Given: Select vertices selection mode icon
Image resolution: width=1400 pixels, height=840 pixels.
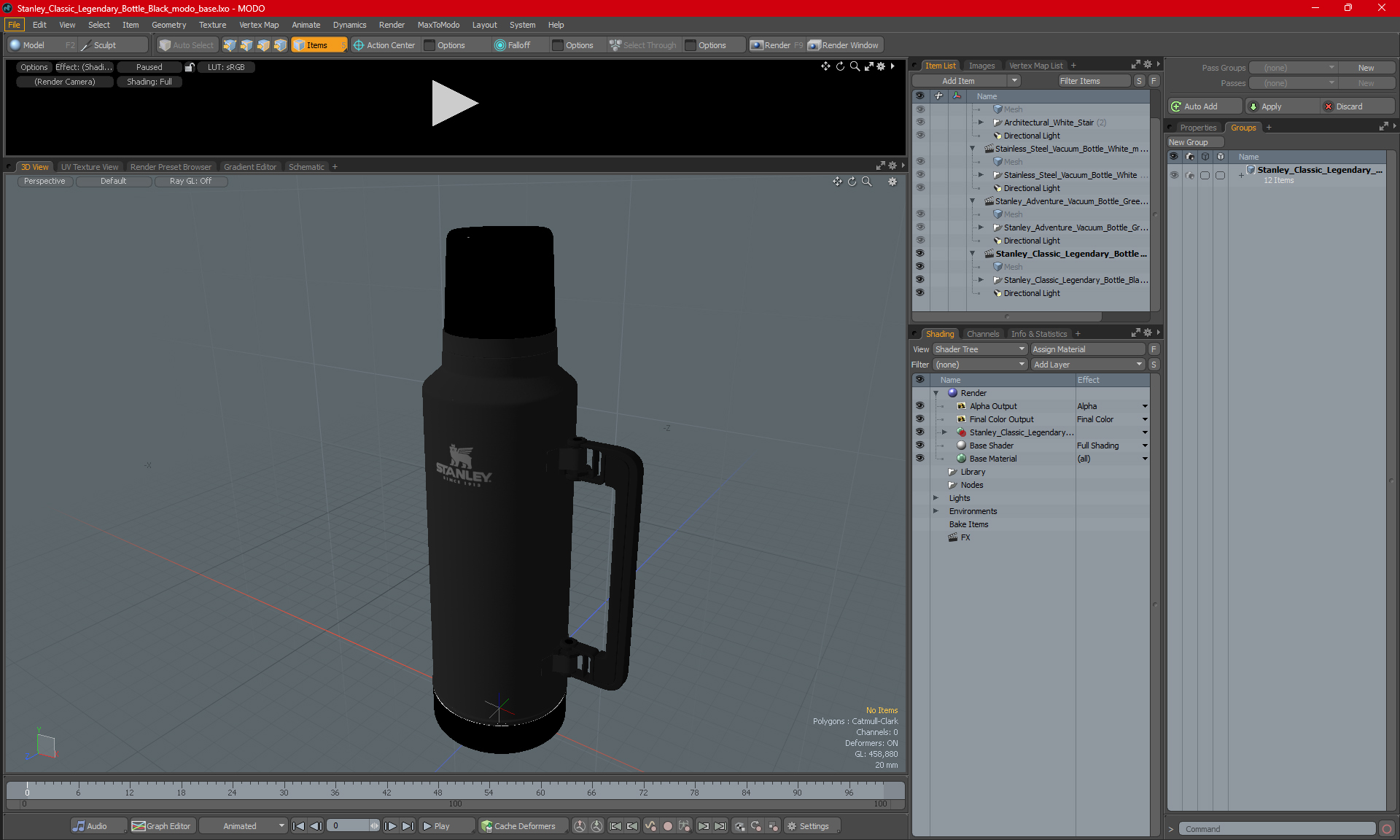Looking at the screenshot, I should pyautogui.click(x=230, y=45).
